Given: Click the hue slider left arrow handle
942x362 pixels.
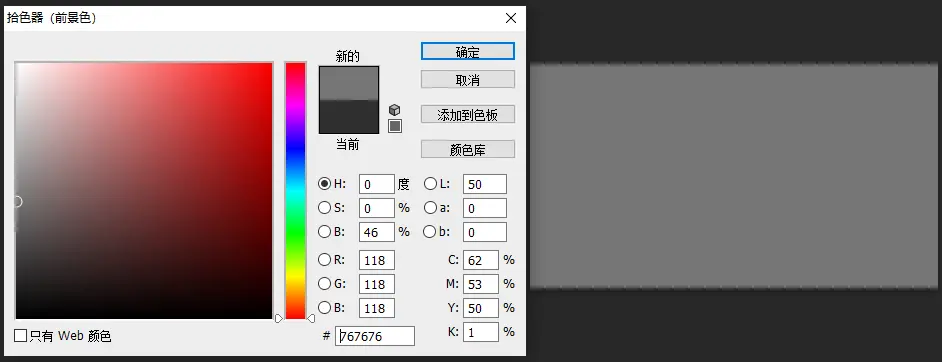Looking at the screenshot, I should [x=279, y=318].
